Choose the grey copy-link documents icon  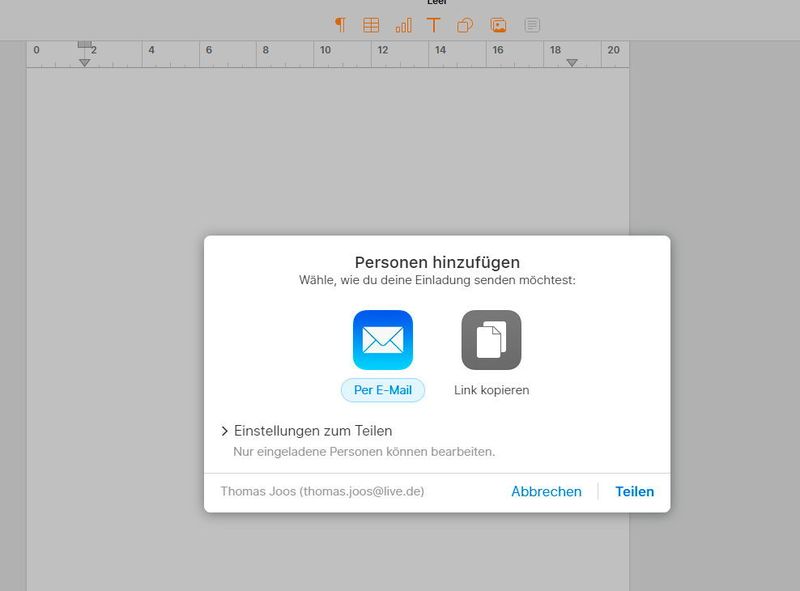tap(491, 340)
